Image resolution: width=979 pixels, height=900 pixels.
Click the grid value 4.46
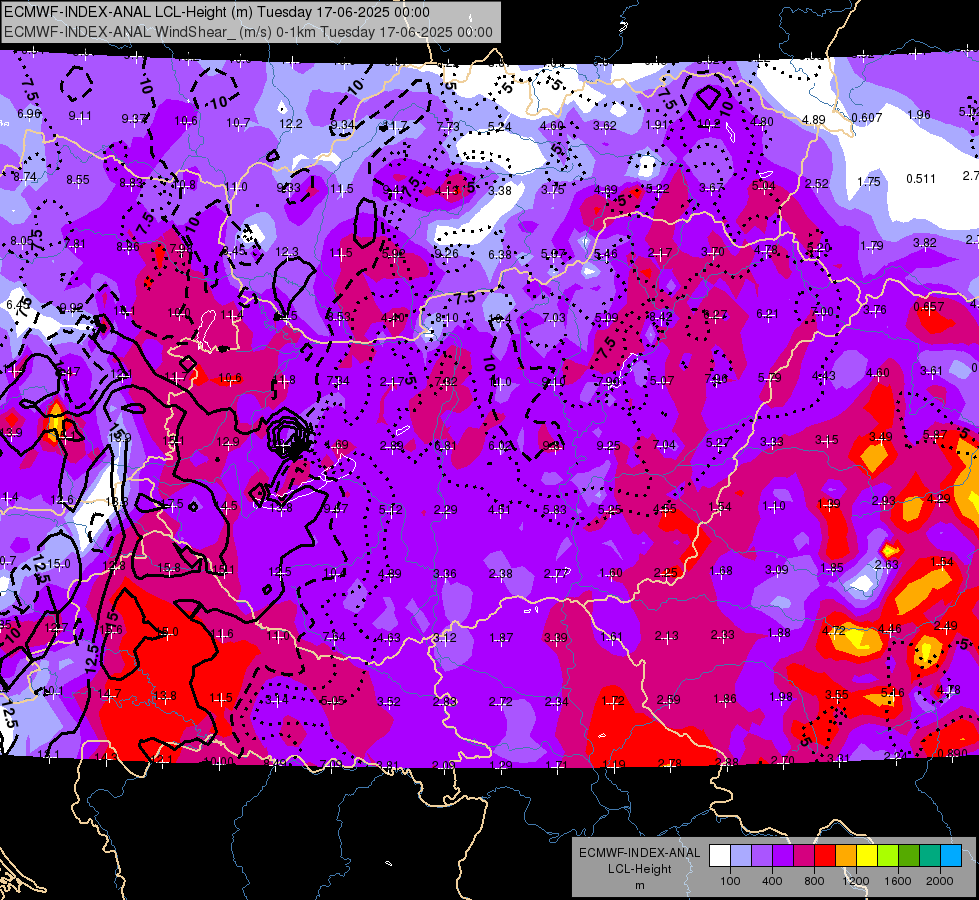click(889, 628)
